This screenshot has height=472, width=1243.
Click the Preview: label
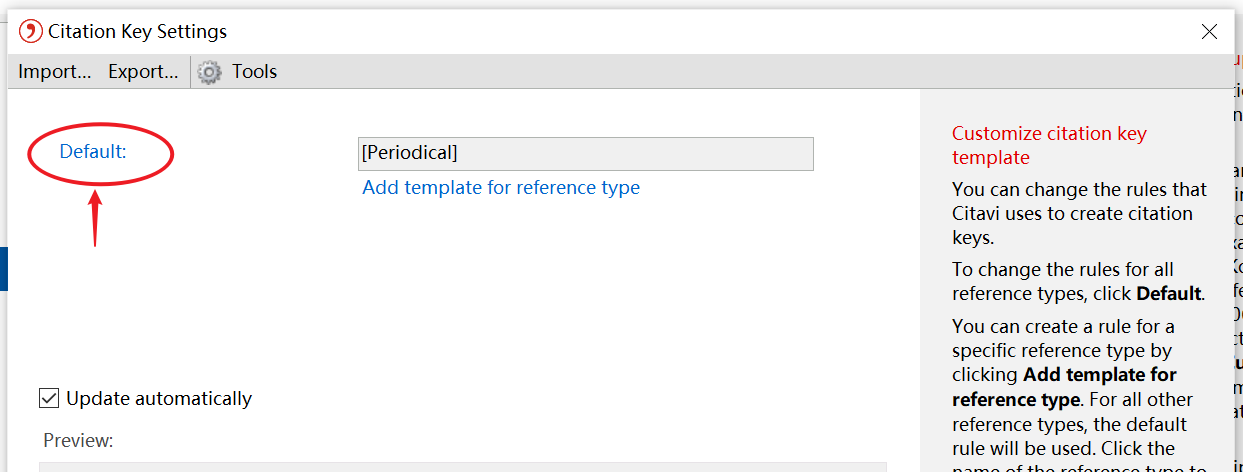coord(78,440)
